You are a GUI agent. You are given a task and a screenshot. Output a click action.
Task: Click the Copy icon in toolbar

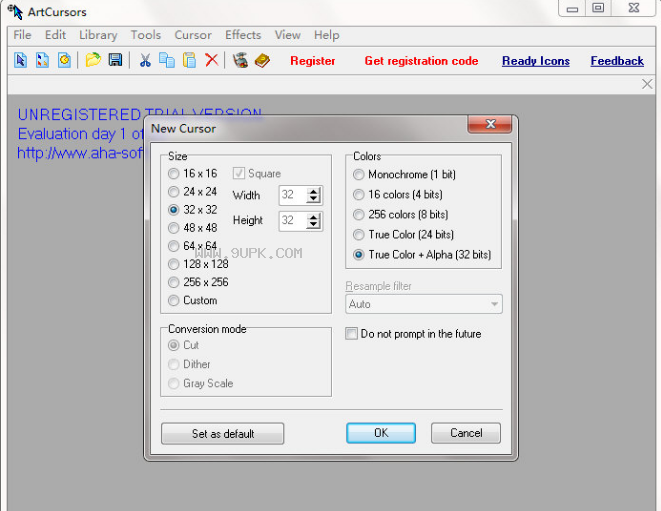(x=167, y=60)
